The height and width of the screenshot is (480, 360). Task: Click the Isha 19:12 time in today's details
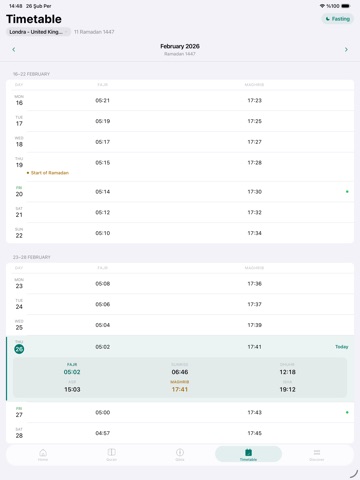click(x=288, y=389)
